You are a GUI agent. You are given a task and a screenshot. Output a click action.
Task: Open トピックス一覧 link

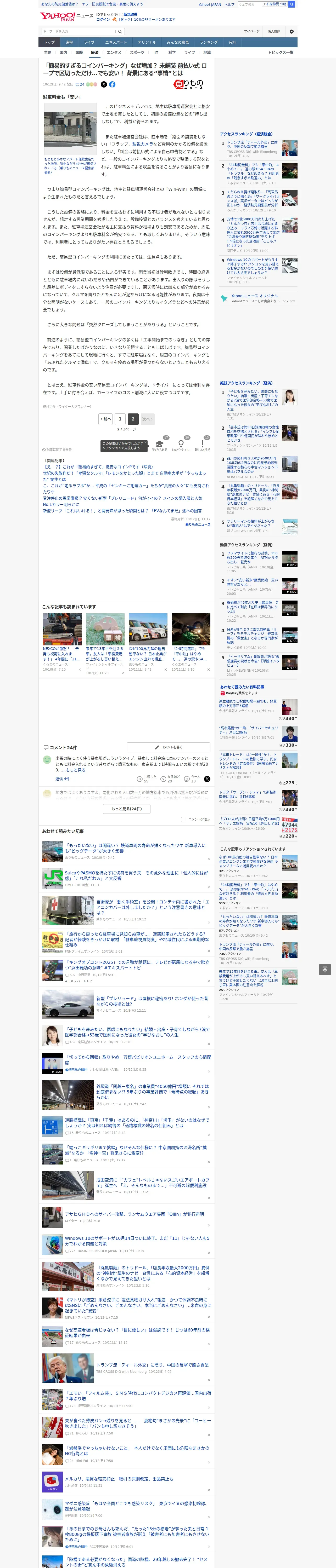tap(281, 52)
